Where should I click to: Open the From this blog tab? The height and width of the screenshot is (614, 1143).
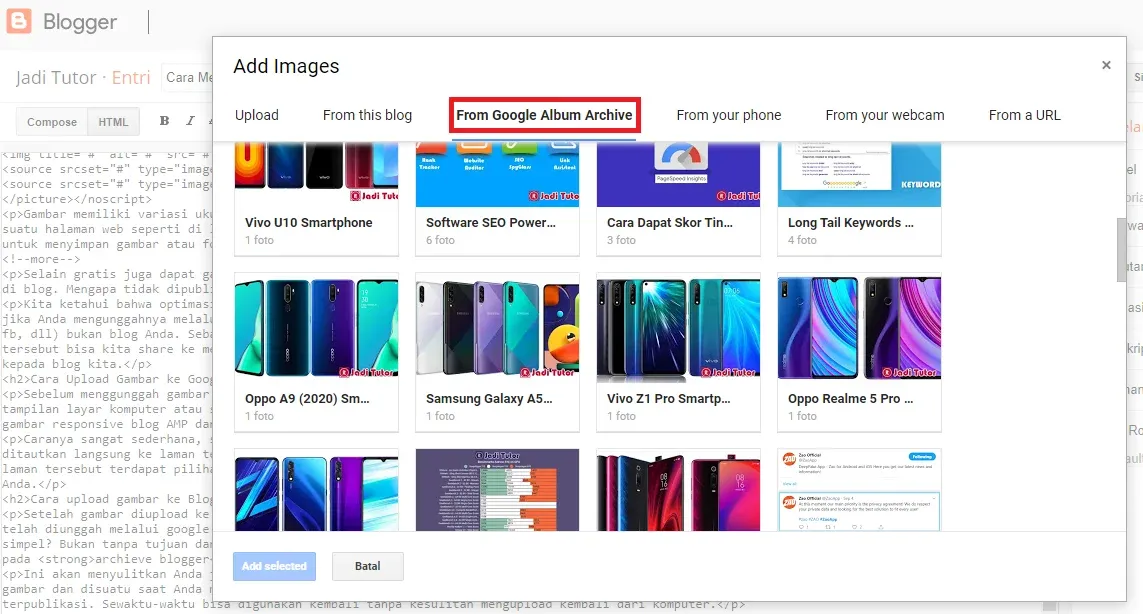point(367,115)
